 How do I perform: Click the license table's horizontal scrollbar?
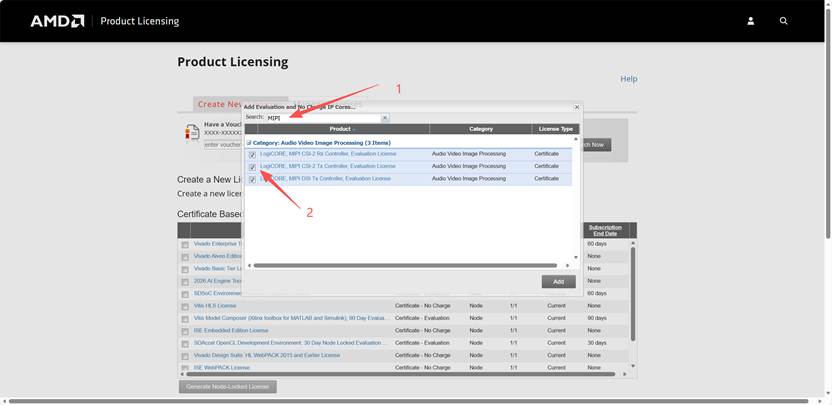pos(402,374)
